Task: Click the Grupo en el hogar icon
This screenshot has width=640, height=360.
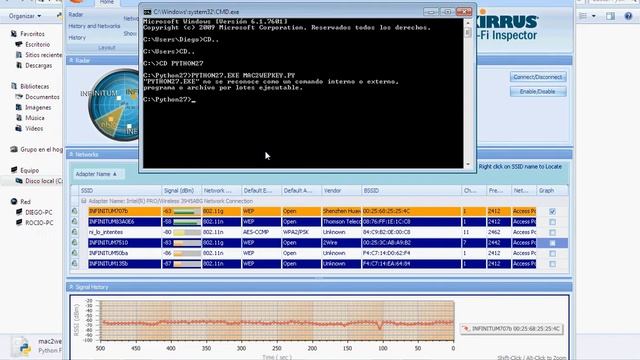Action: click(14, 149)
